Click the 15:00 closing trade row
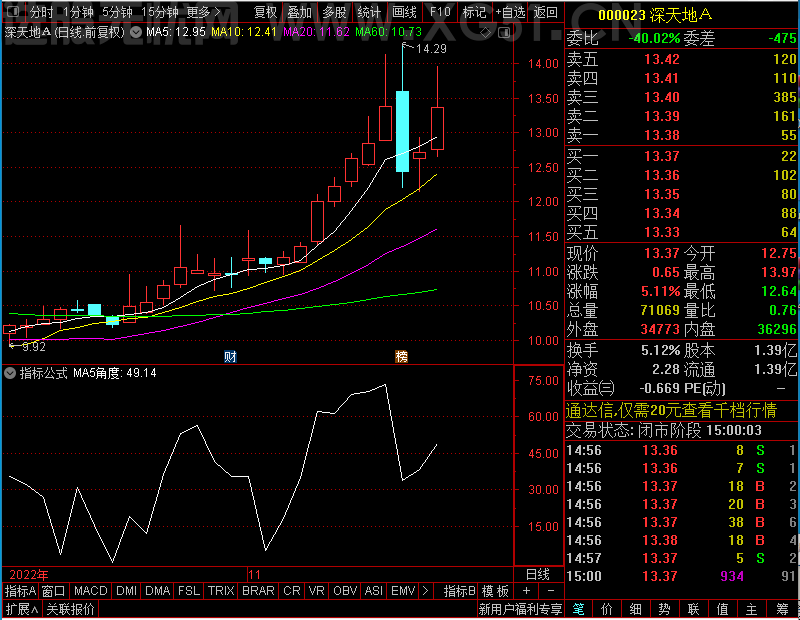Viewport: 800px width, 620px height. click(681, 576)
